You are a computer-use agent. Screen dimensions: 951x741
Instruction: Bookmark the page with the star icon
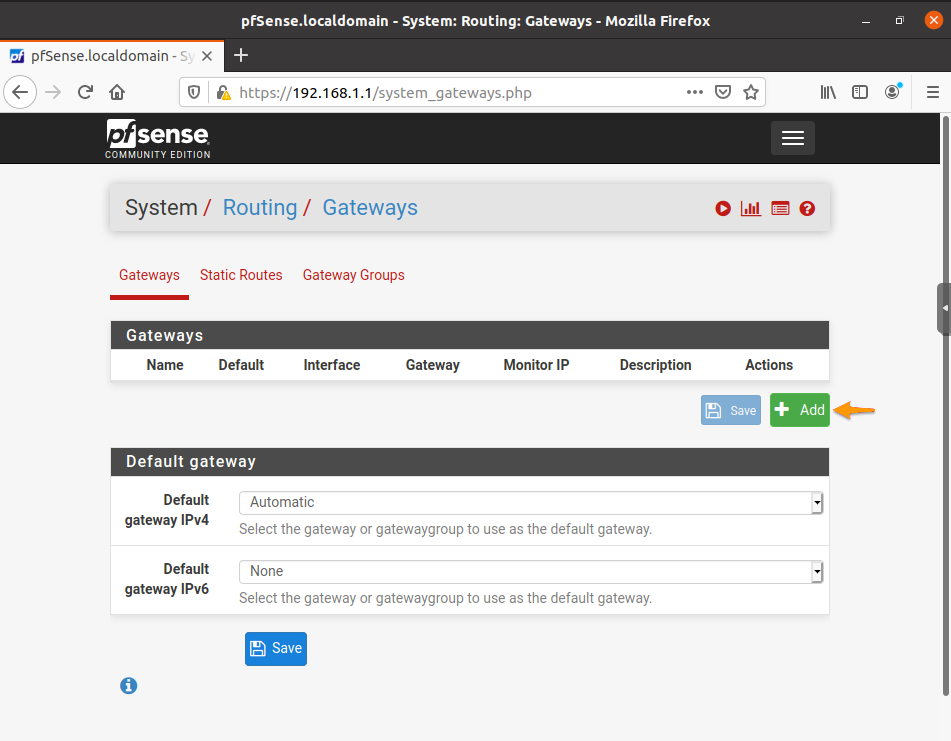pos(751,91)
